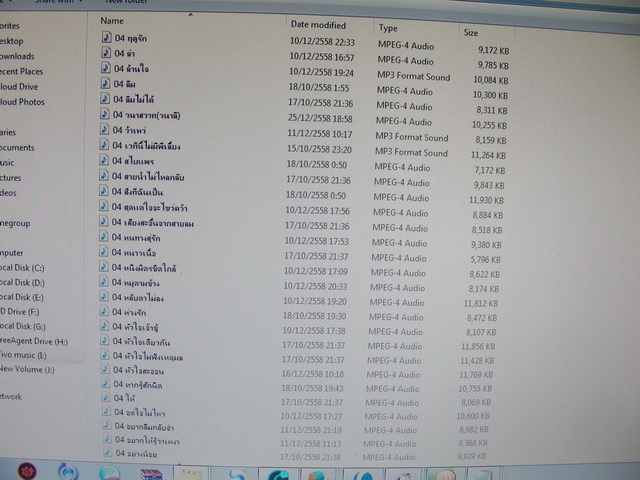Click the size value 10,300 KB
Image resolution: width=640 pixels, height=480 pixels.
point(490,95)
